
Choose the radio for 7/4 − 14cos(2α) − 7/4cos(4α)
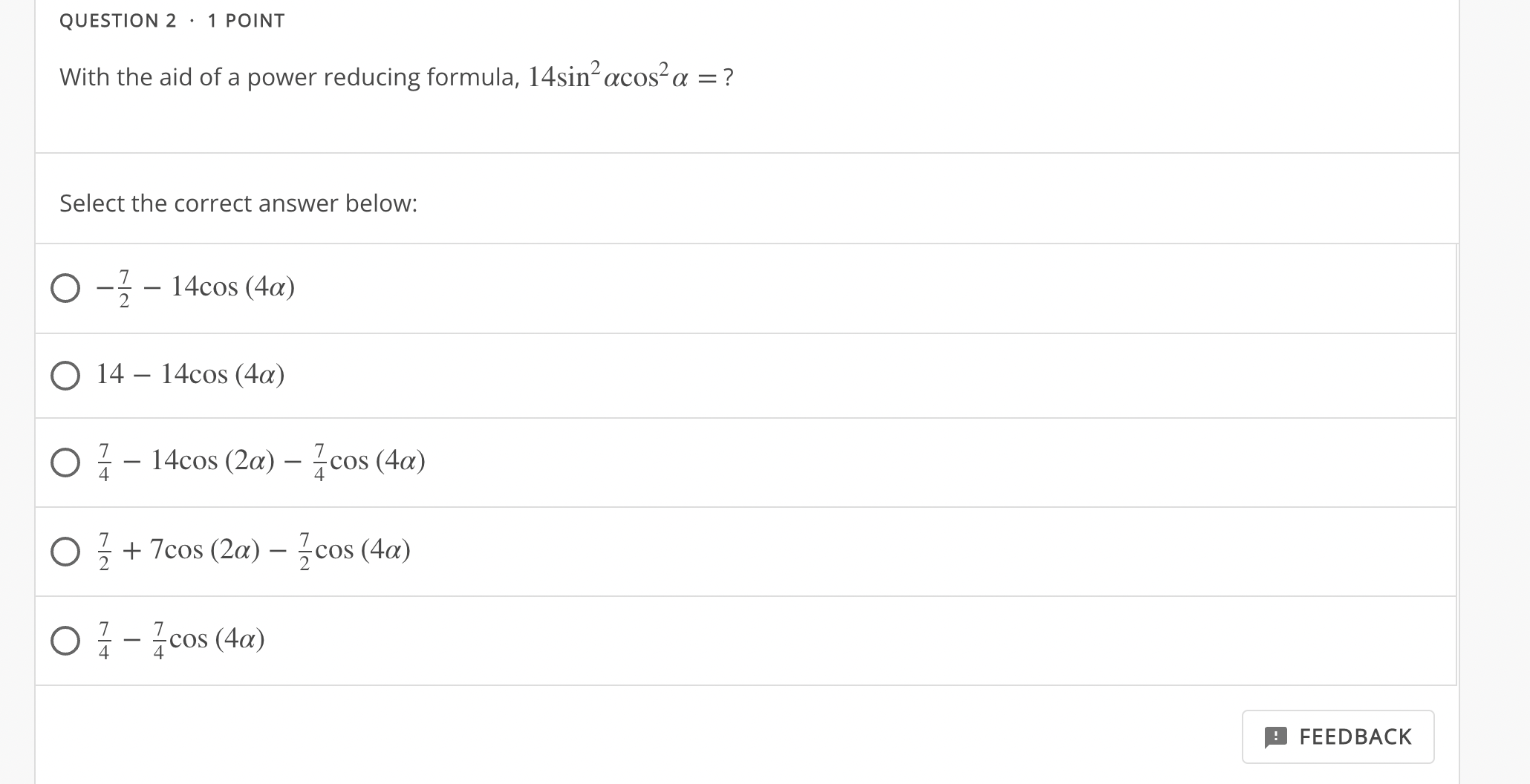tap(65, 463)
